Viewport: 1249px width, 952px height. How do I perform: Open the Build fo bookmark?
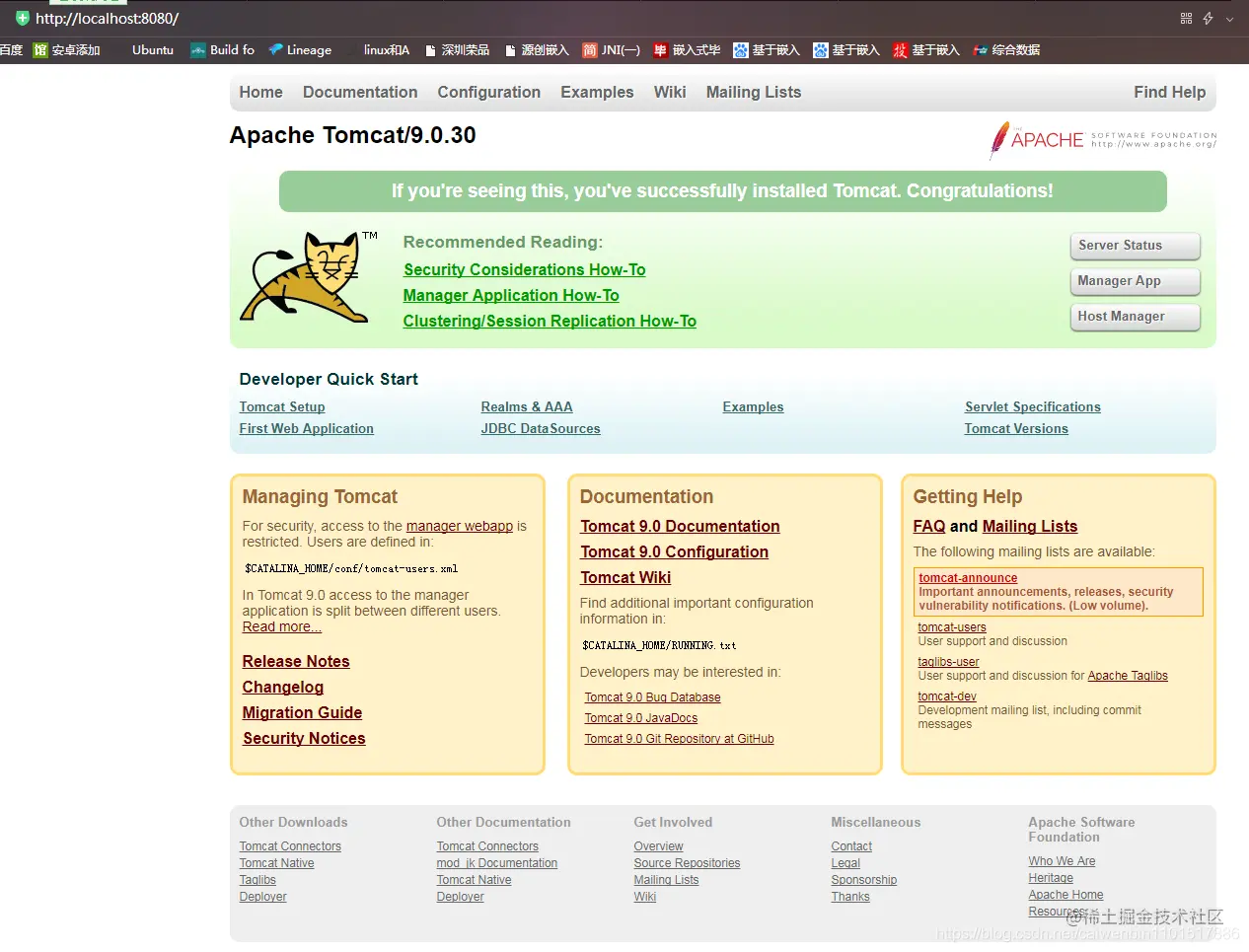(x=222, y=49)
